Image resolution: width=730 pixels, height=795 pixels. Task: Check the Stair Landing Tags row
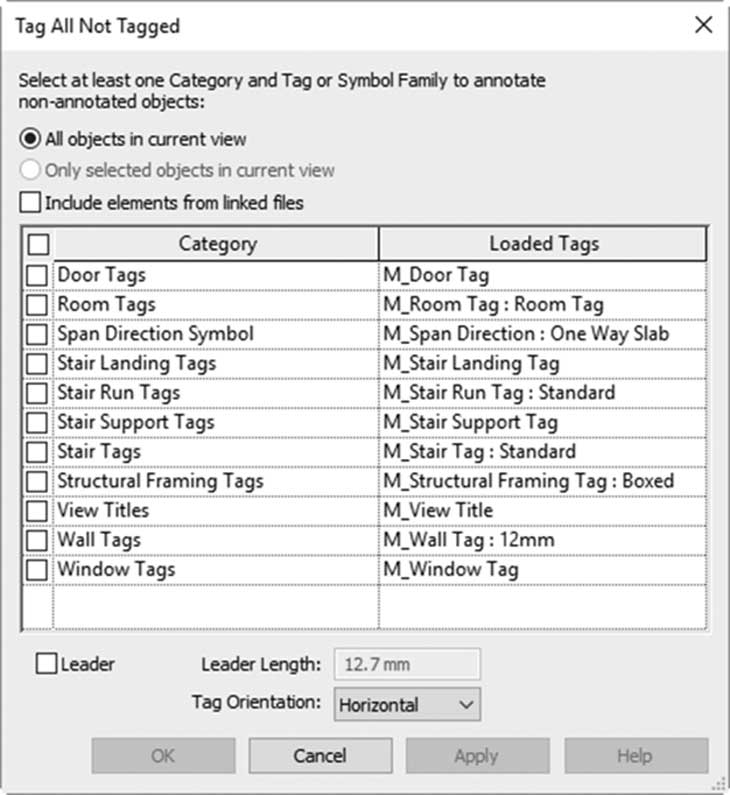(37, 364)
